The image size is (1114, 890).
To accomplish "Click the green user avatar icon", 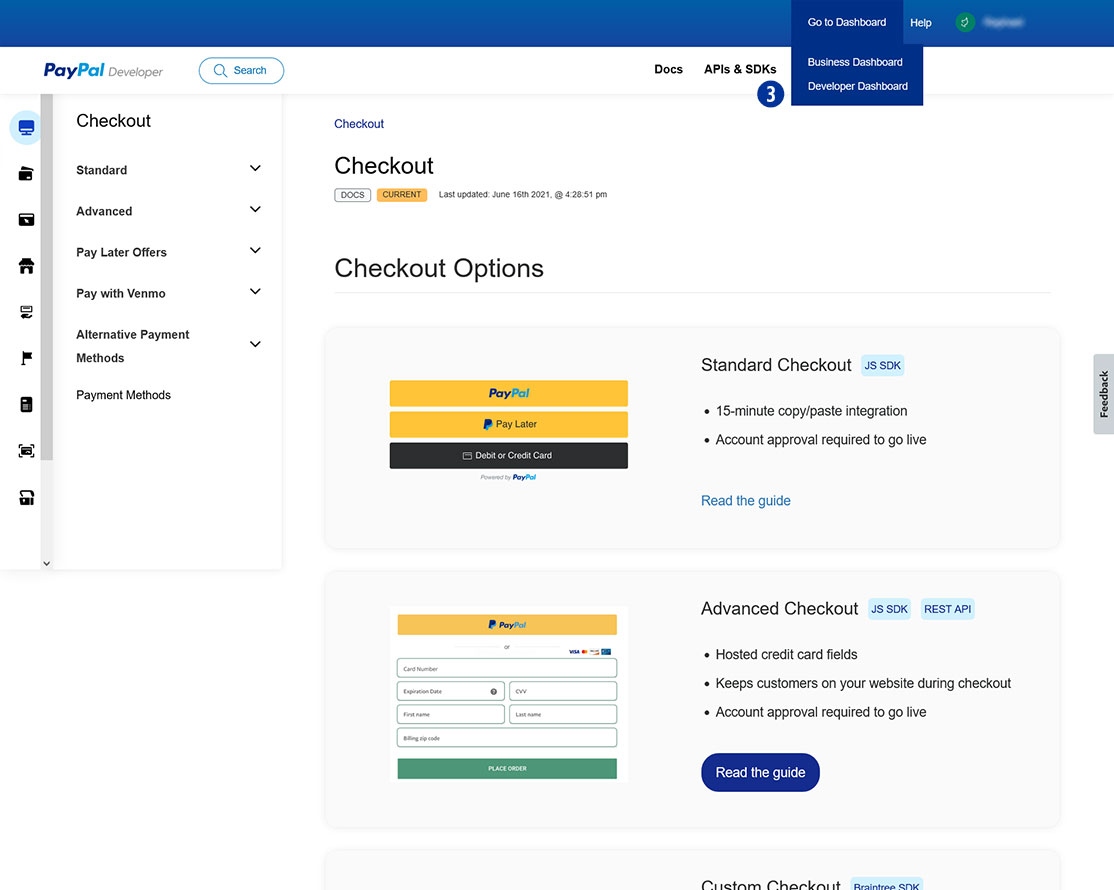I will tap(965, 22).
